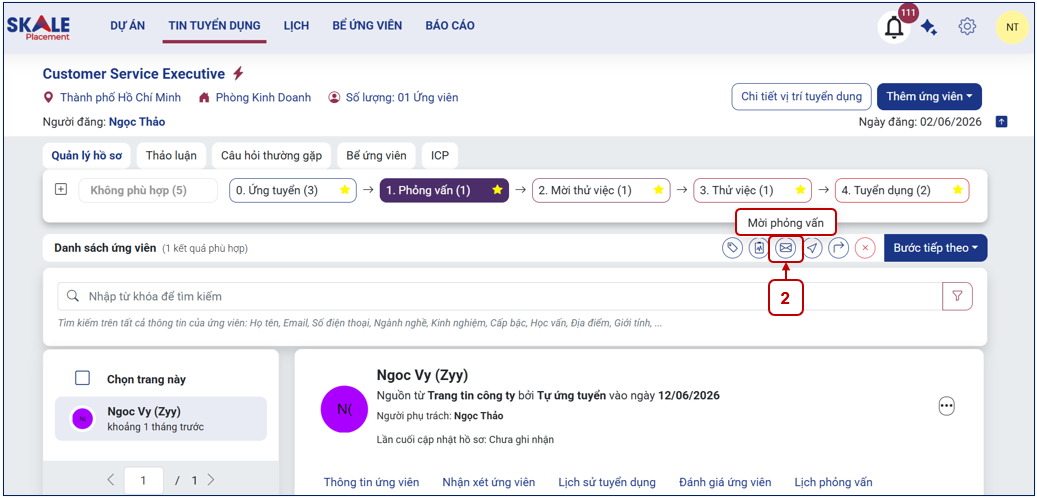Click the upward arrow icon beside Ngày đăng
1037x499 pixels.
[x=1001, y=122]
